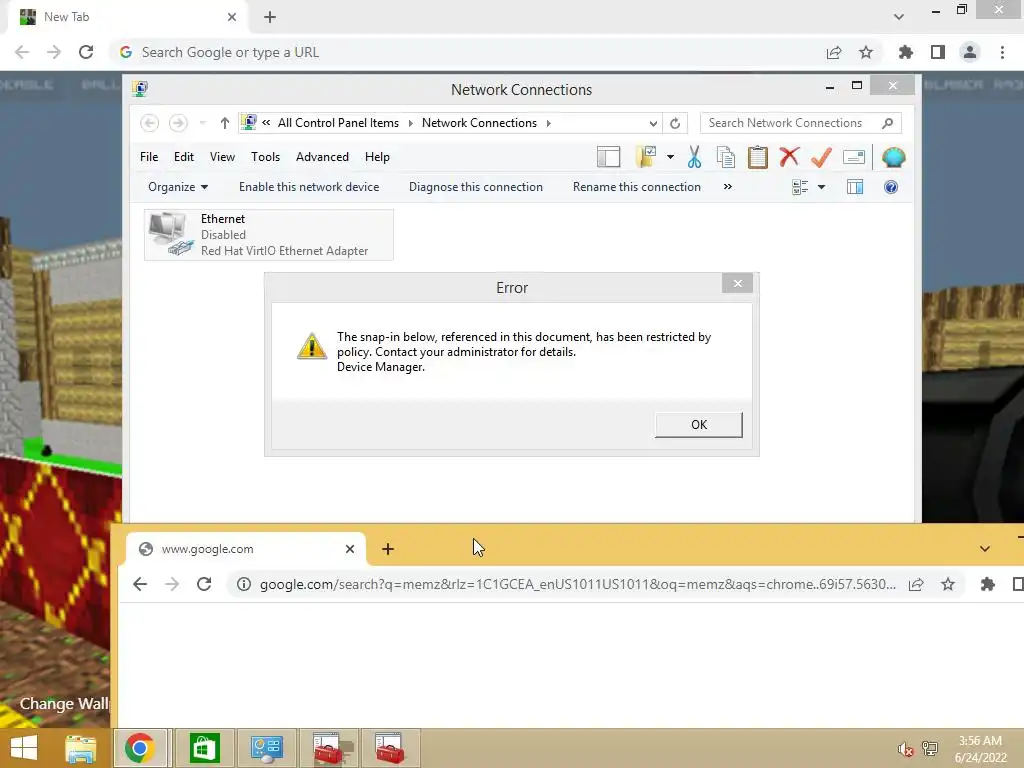Viewport: 1024px width, 768px height.
Task: Click the Change your view icon
Action: coord(800,187)
